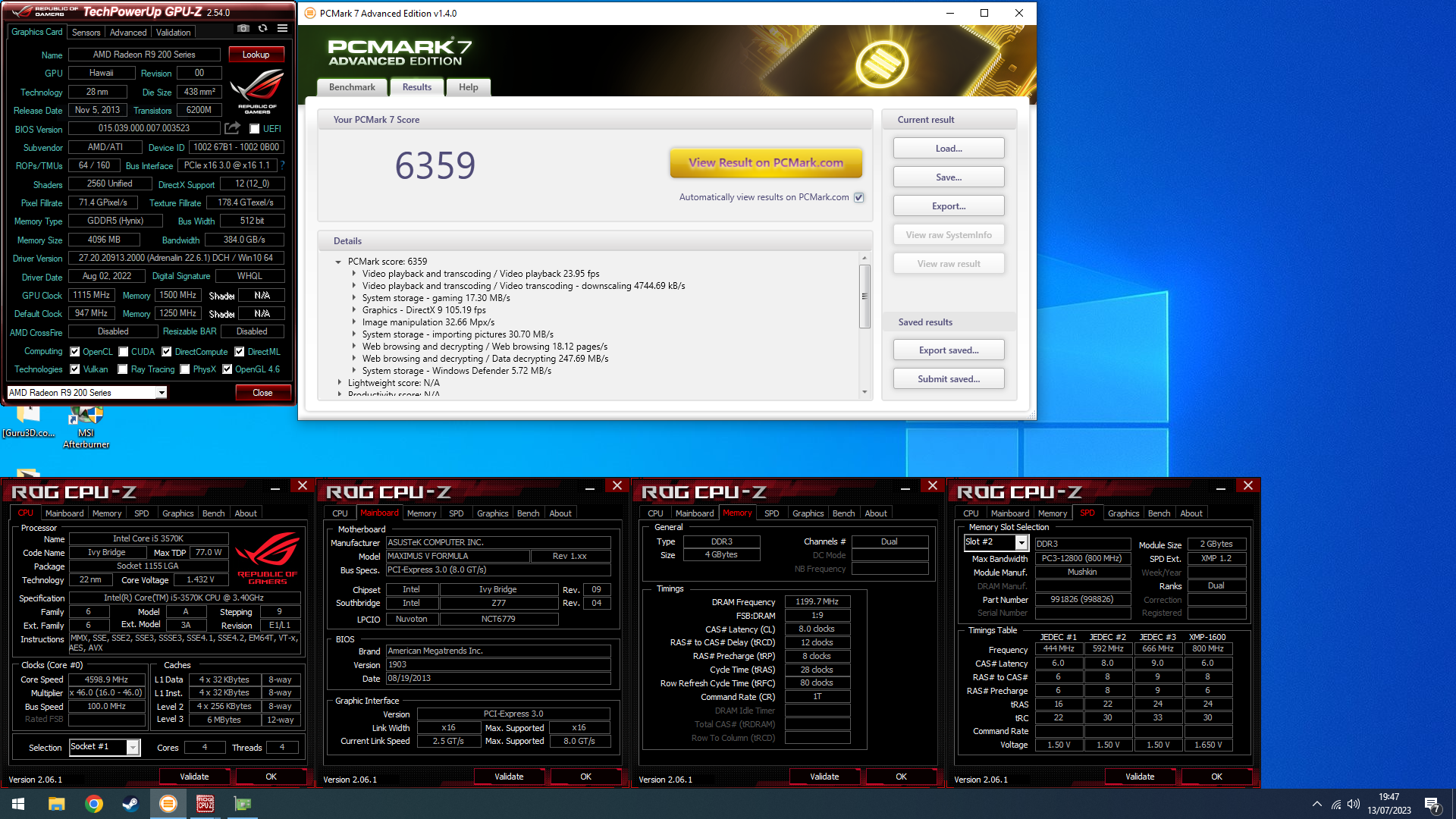Toggle Ray Tracing checkbox
Screen dimensions: 1456x819
coord(123,369)
